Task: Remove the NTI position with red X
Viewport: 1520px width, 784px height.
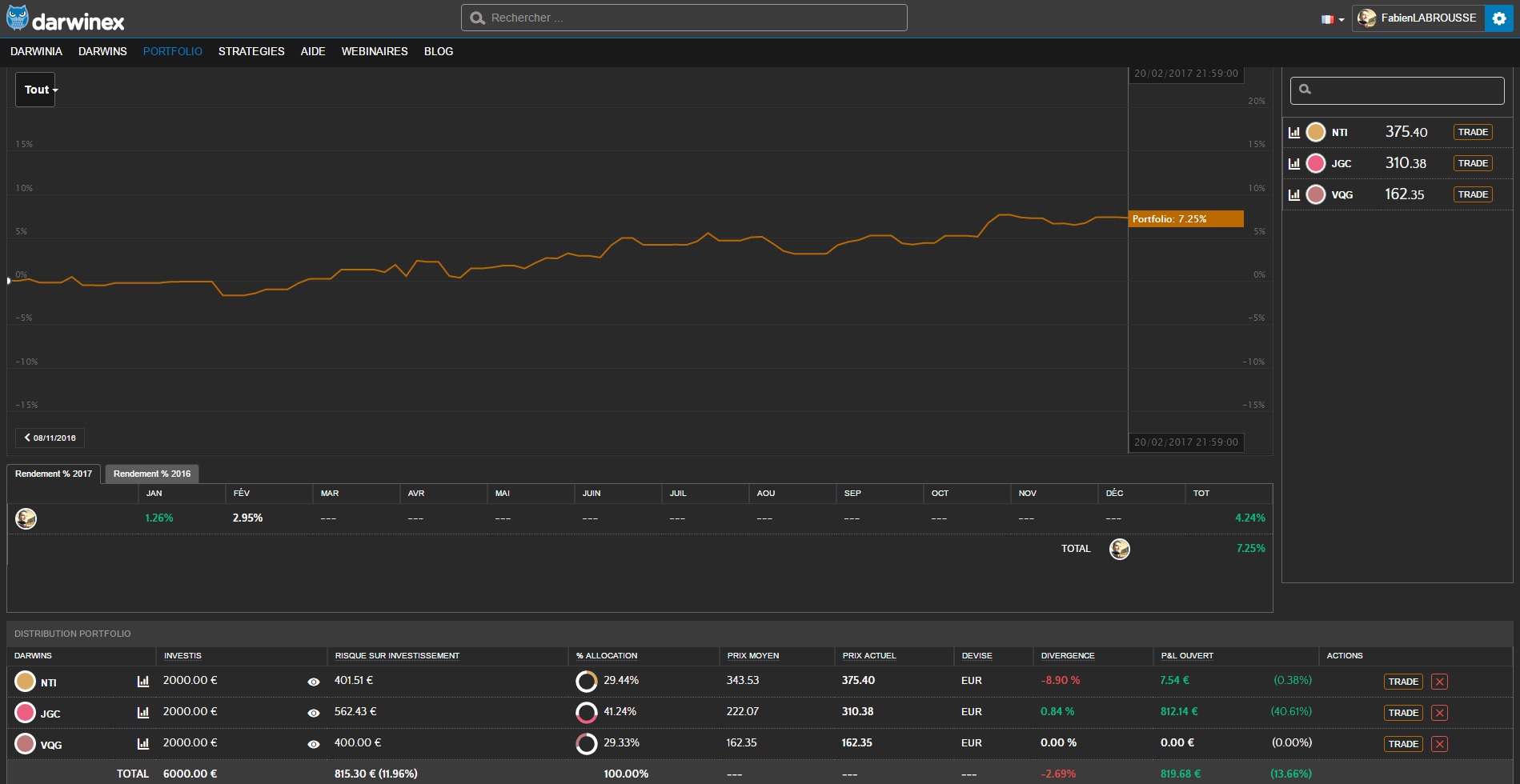Action: pos(1439,682)
